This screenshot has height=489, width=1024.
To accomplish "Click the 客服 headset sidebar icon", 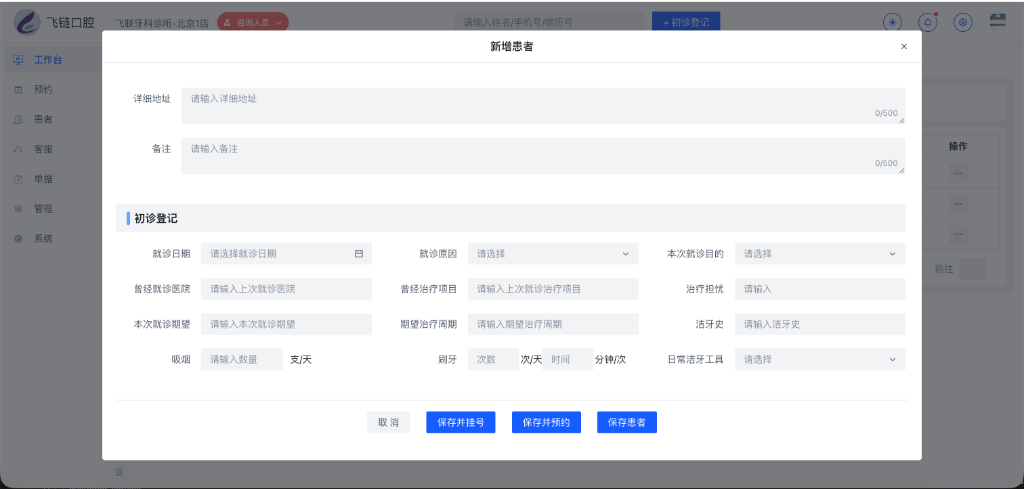I will [18, 150].
